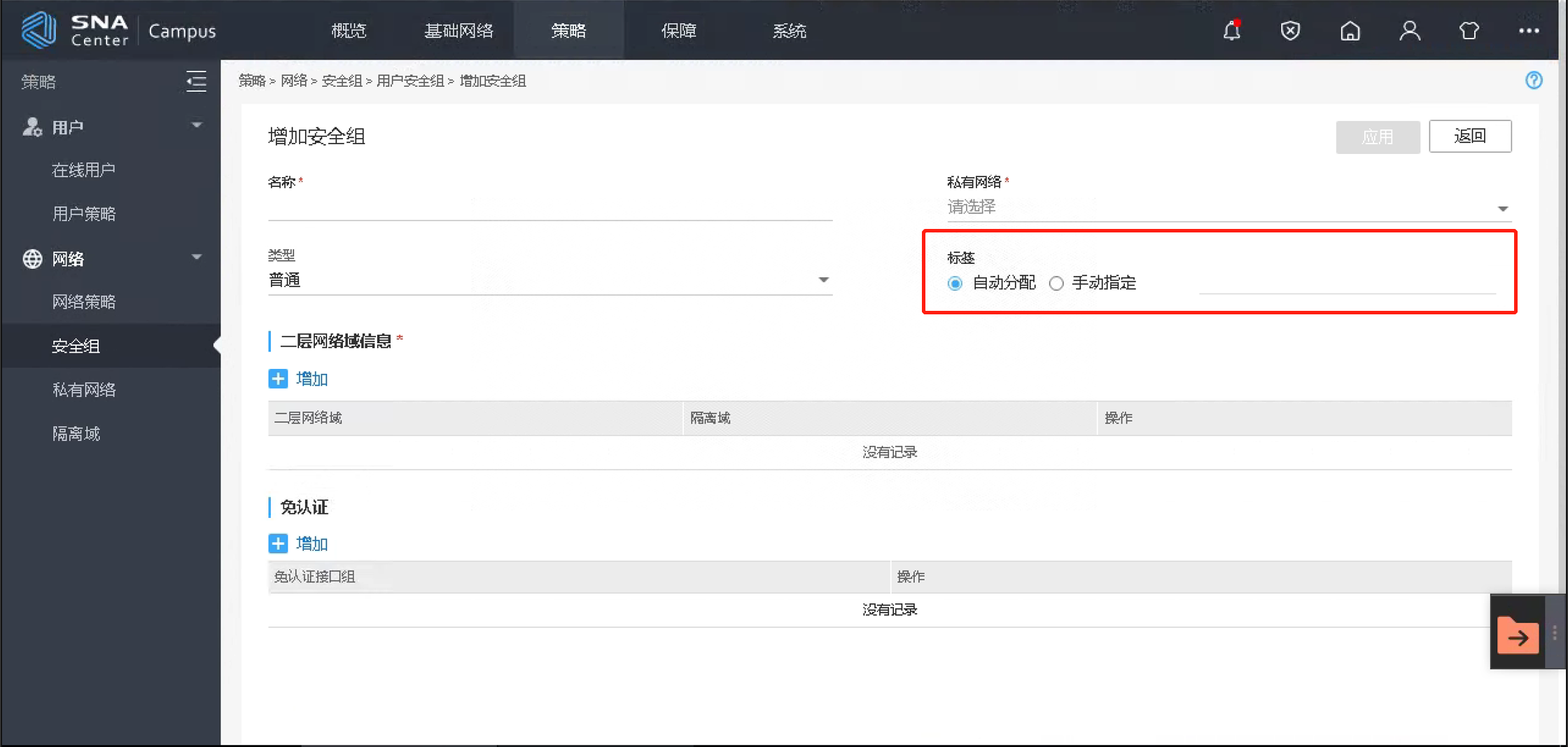Click the 返回 button

coord(1469,136)
